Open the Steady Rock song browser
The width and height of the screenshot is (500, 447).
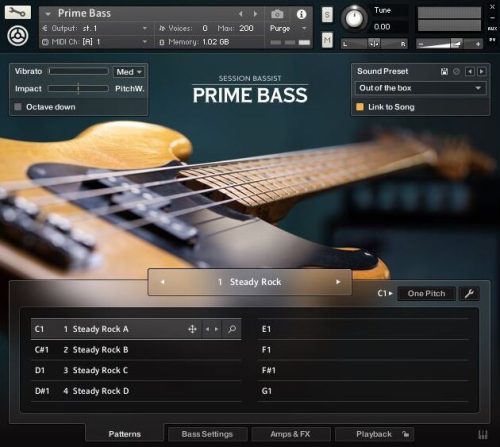[250, 282]
